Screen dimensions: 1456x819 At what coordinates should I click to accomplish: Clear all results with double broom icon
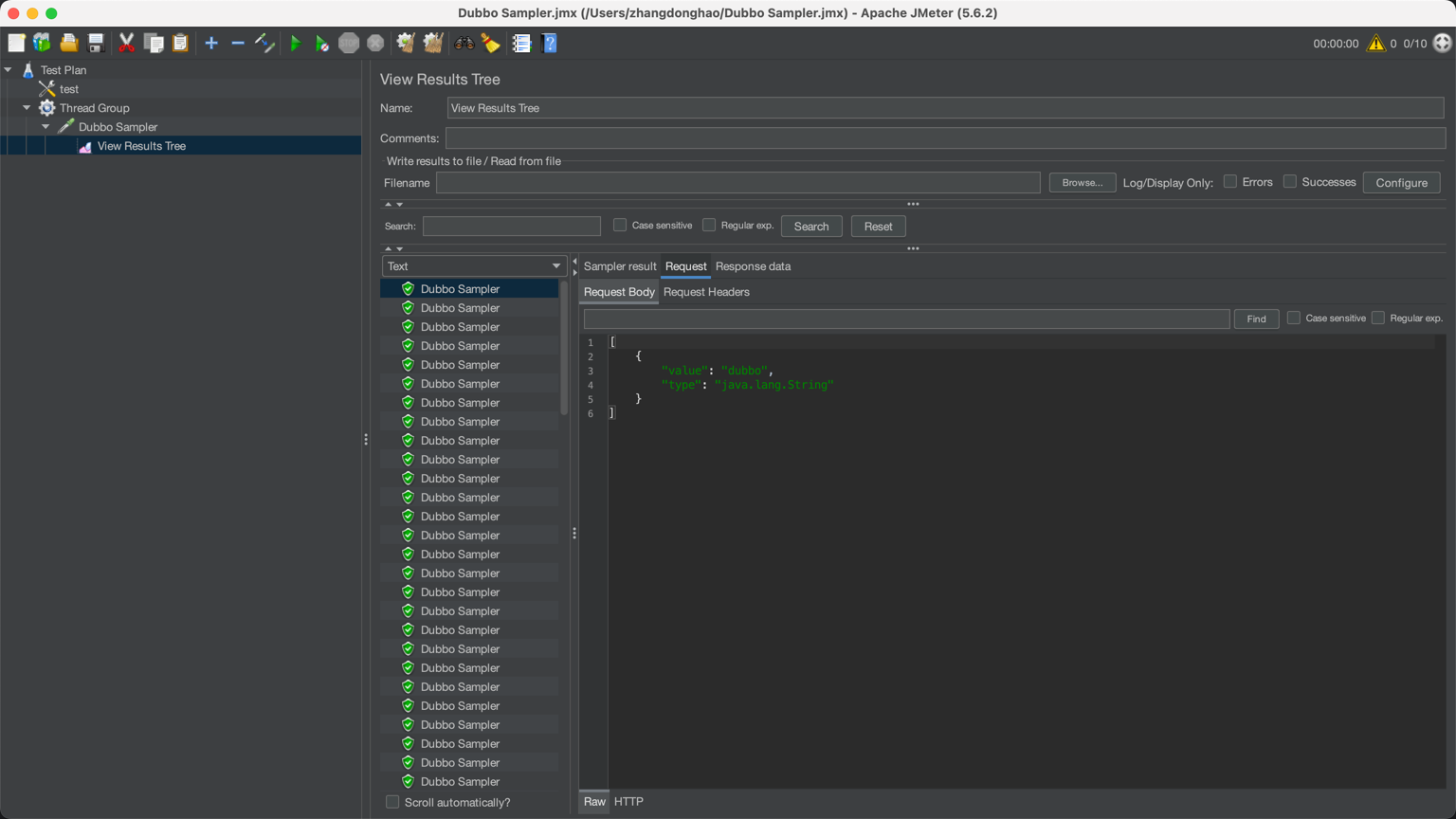pos(433,43)
